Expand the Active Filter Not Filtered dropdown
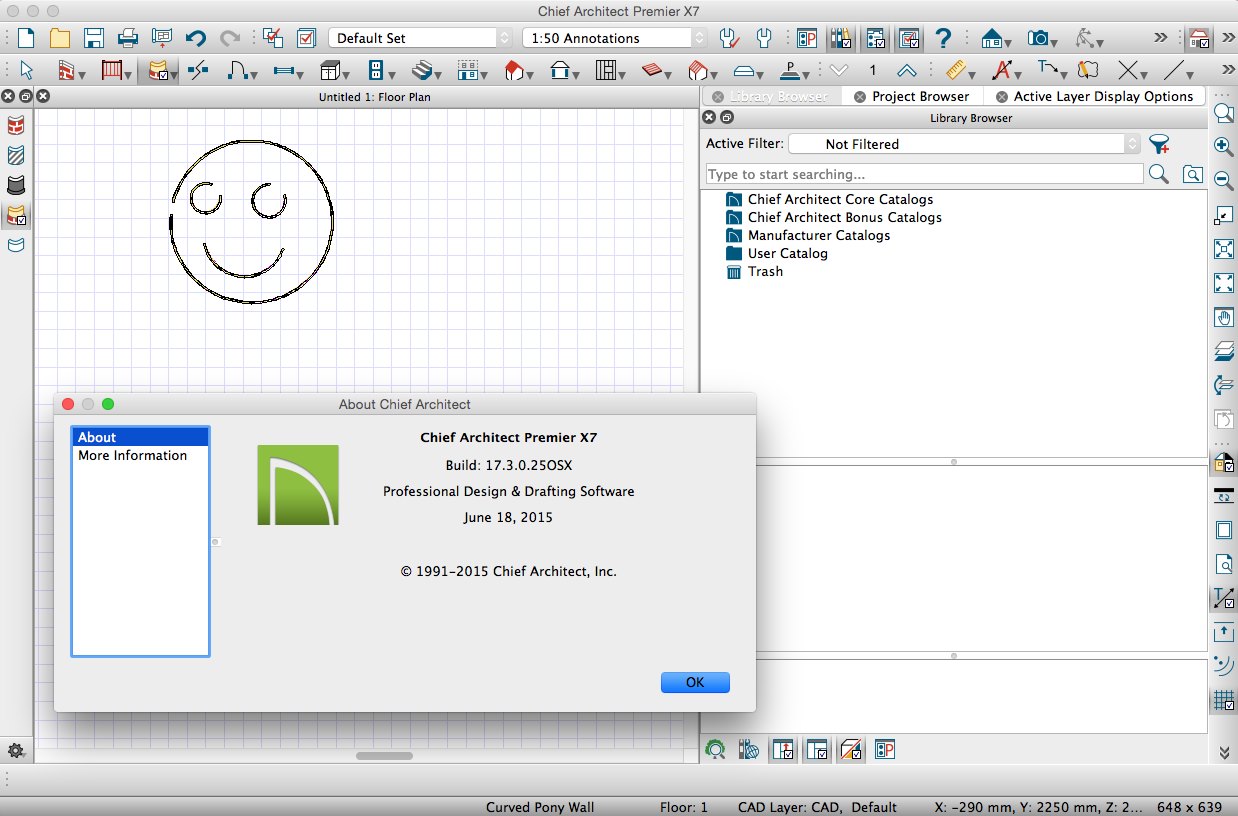The height and width of the screenshot is (816, 1238). point(963,144)
